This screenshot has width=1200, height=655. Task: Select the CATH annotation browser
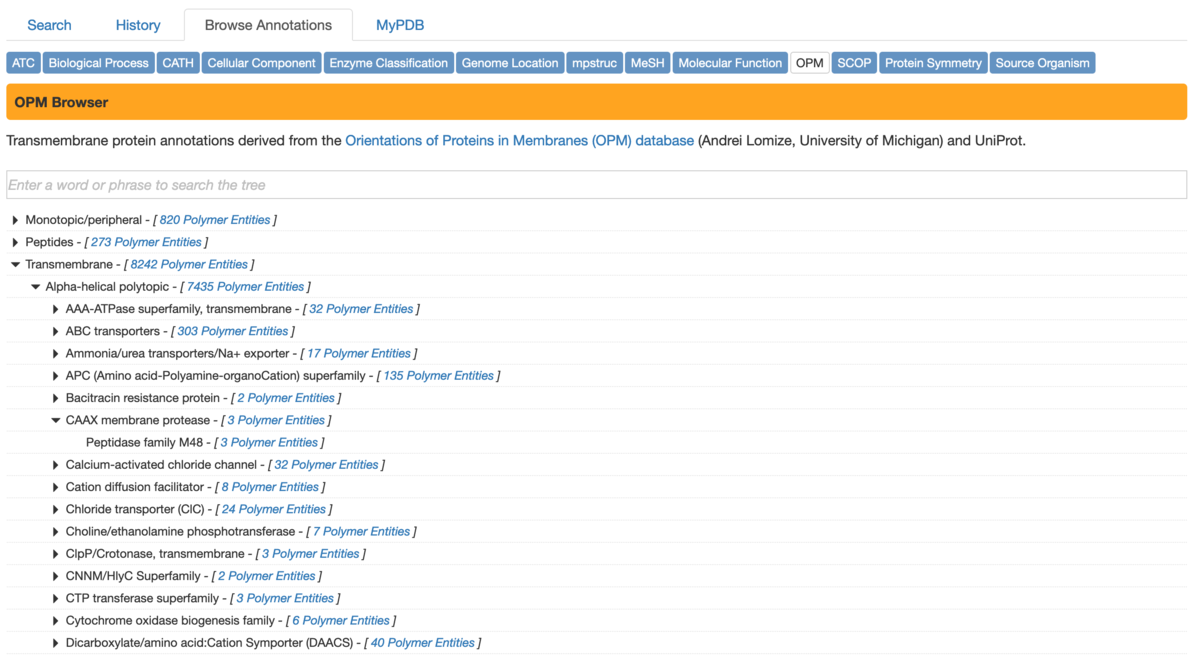click(177, 62)
